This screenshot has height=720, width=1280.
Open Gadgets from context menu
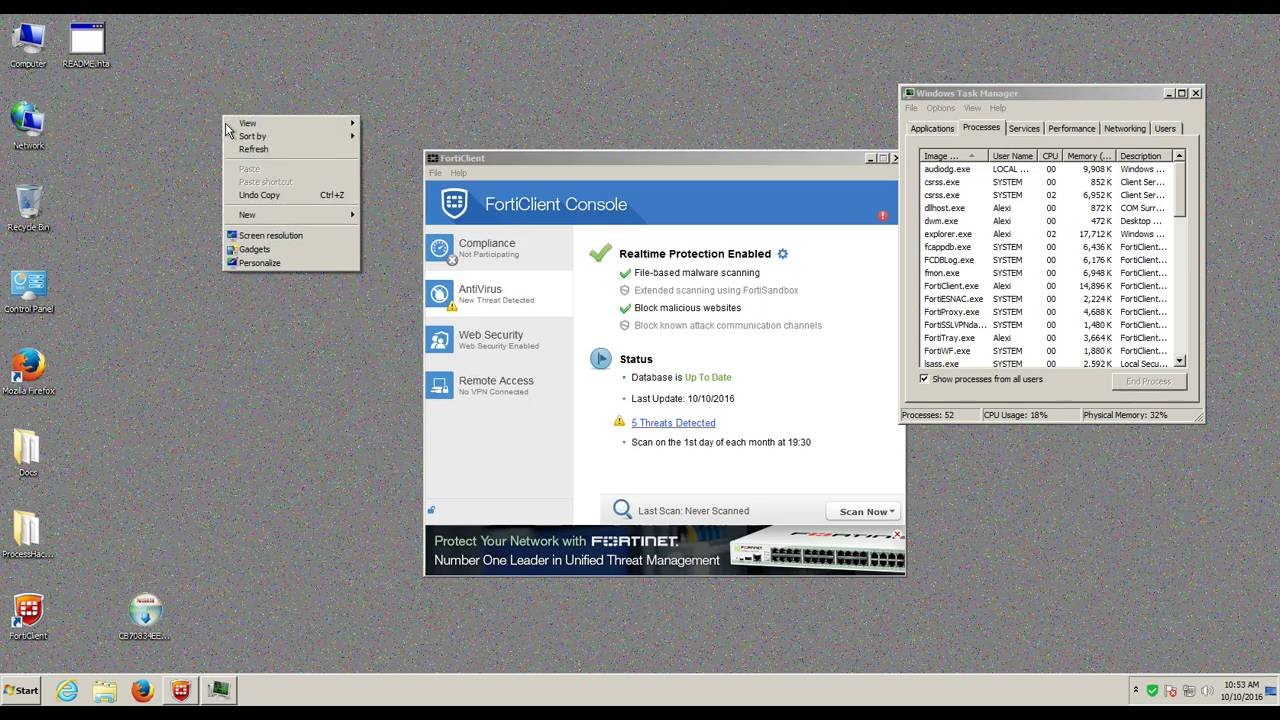click(x=291, y=249)
